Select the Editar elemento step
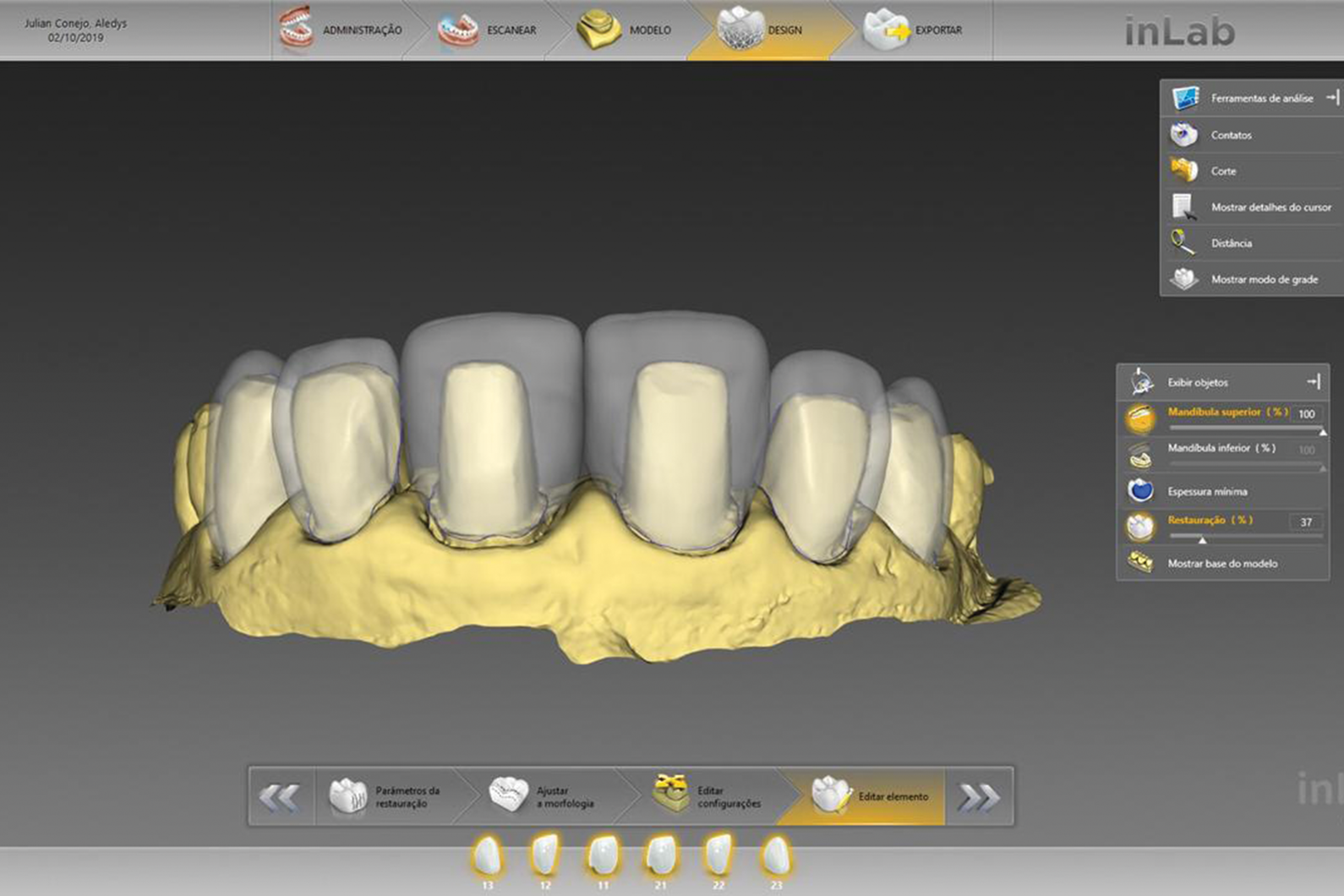Viewport: 1344px width, 896px height. click(870, 796)
